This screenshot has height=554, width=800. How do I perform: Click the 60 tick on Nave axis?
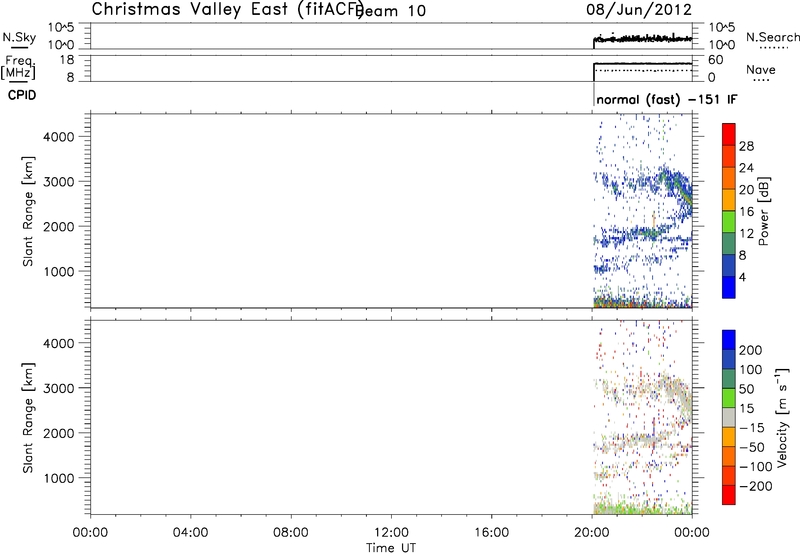tap(716, 60)
